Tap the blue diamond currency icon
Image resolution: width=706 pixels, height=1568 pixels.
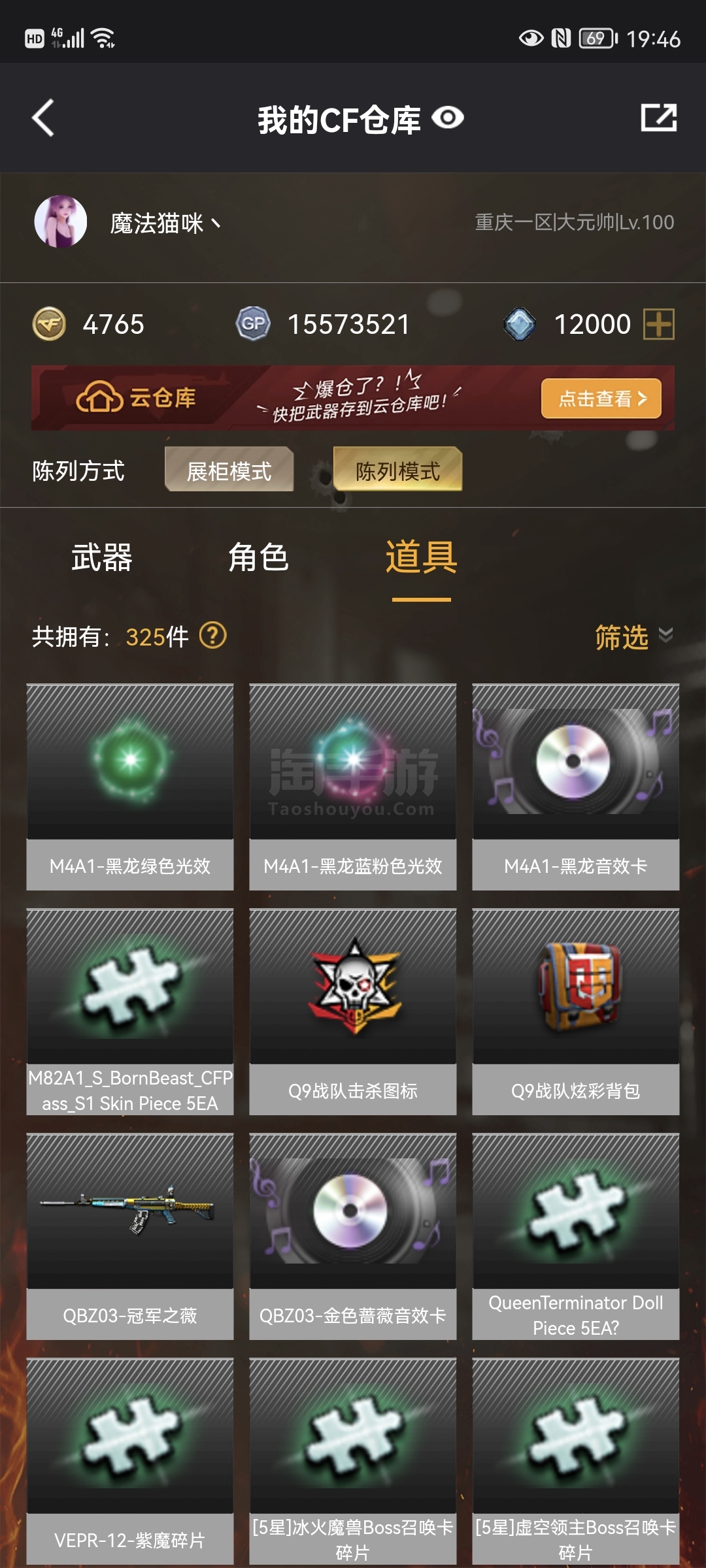(520, 324)
